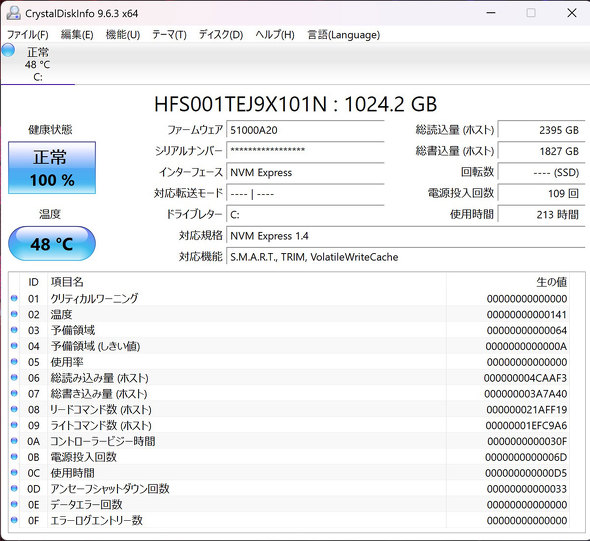
Task: Click total host writes value 1827 GB
Action: (541, 151)
